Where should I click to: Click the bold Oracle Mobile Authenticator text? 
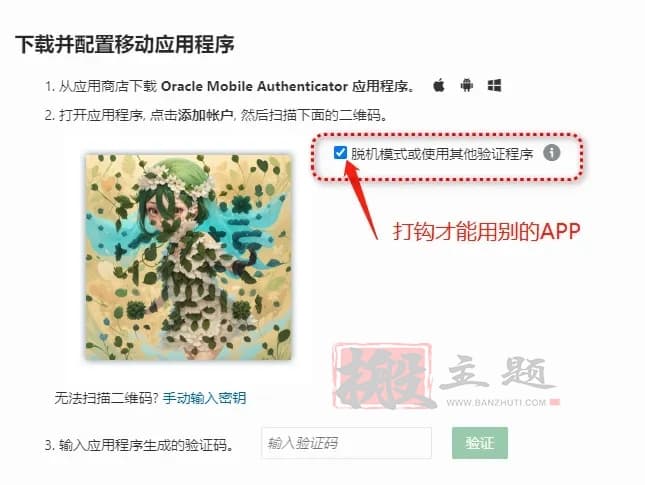tap(255, 86)
